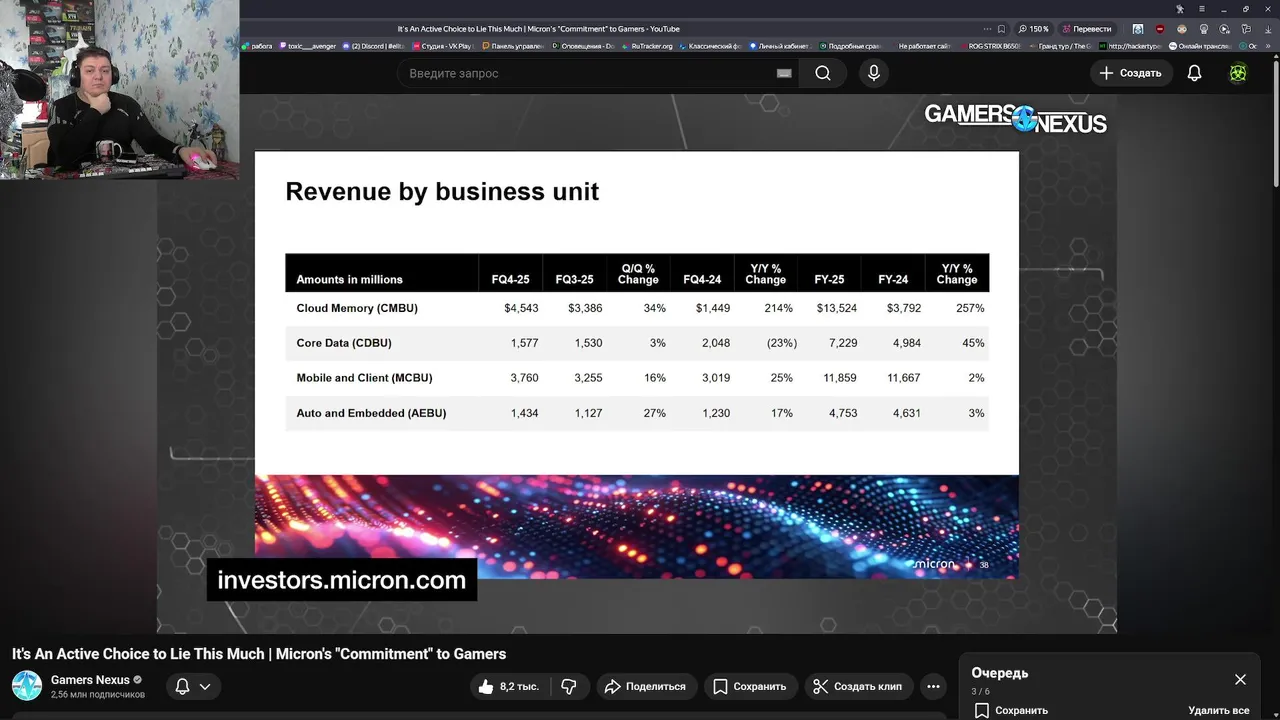Click the page scrollbar thumb on the right
The height and width of the screenshot is (720, 1280).
(x=1275, y=122)
